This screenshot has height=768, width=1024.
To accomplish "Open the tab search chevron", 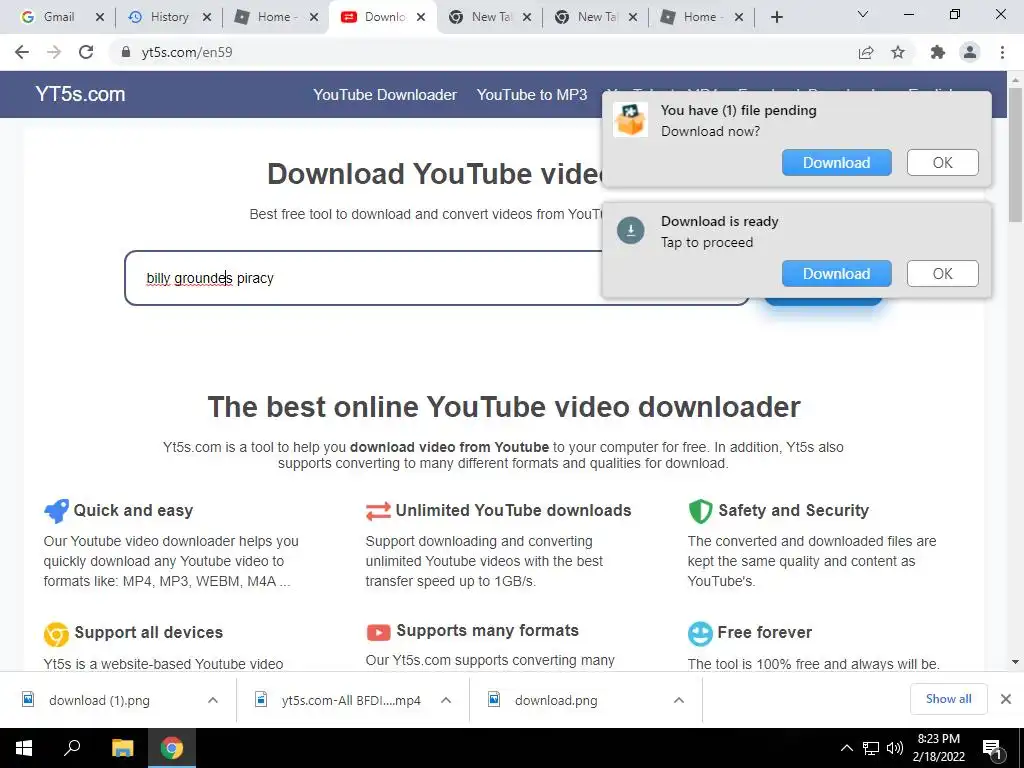I will (863, 14).
